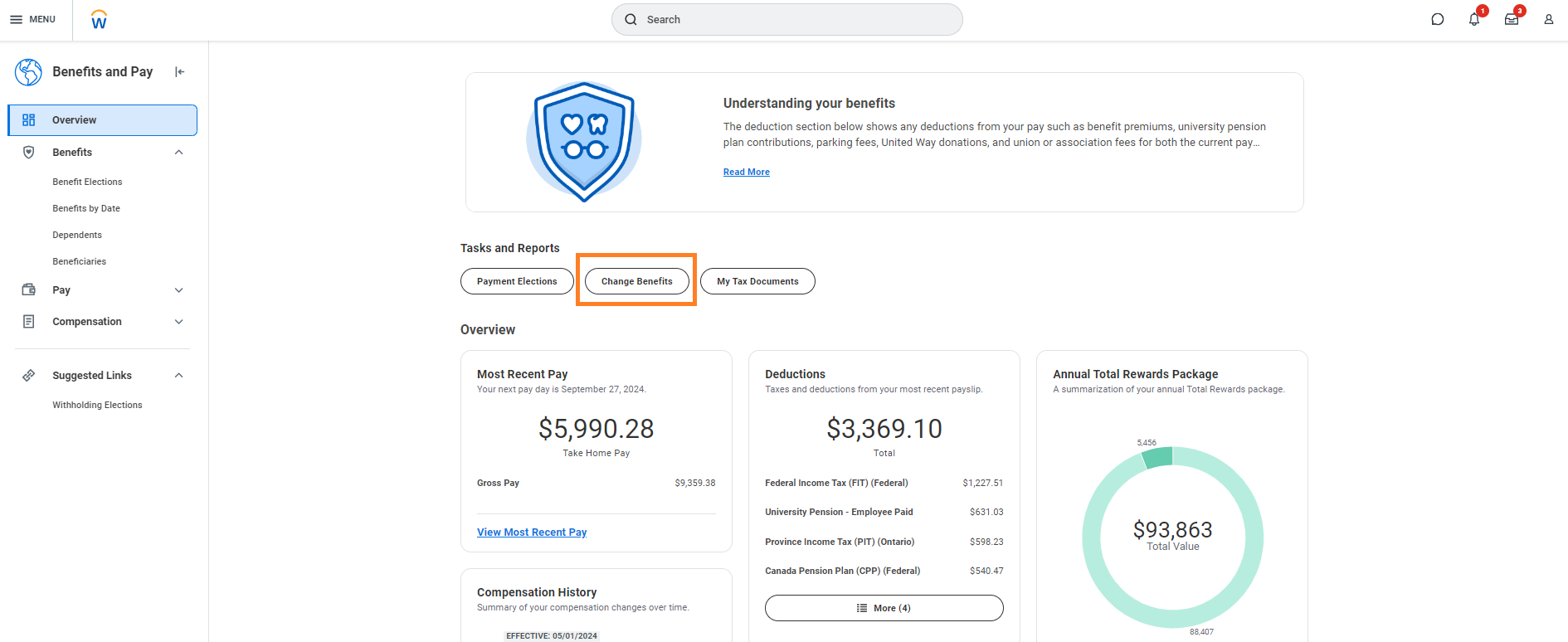The image size is (1568, 642).
Task: Collapse the Suggested Links section
Action: (178, 376)
